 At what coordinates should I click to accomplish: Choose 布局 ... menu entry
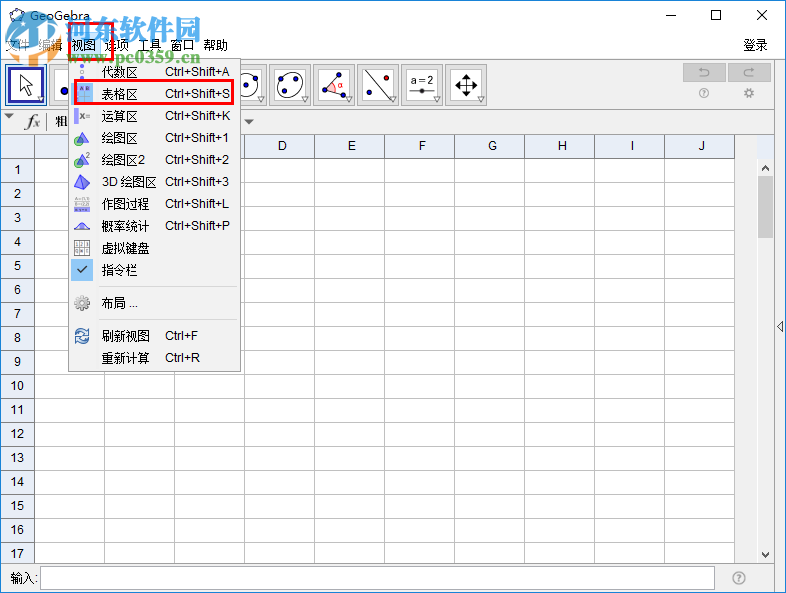[x=154, y=303]
